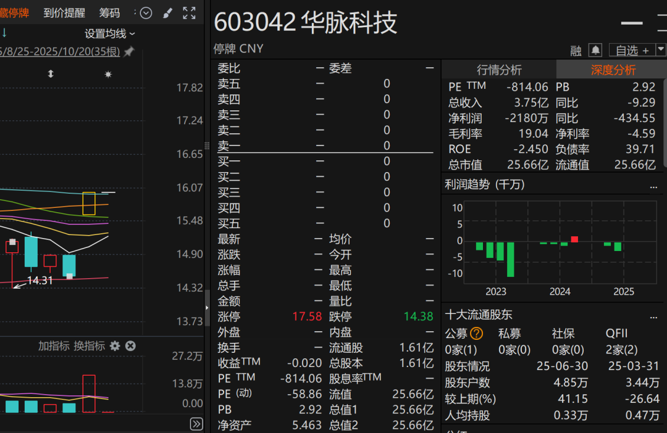Click 加指标 to add indicator

pyautogui.click(x=53, y=346)
